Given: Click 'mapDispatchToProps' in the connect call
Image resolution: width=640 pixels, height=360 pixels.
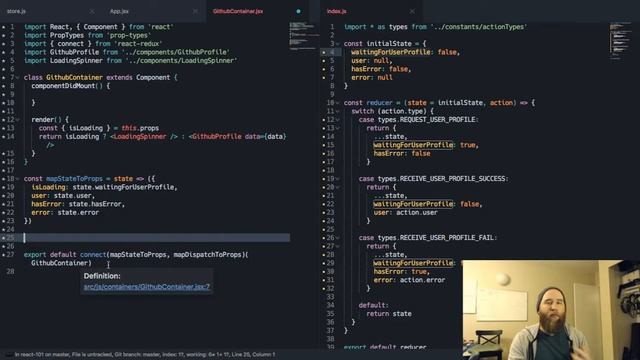Looking at the screenshot, I should (207, 255).
